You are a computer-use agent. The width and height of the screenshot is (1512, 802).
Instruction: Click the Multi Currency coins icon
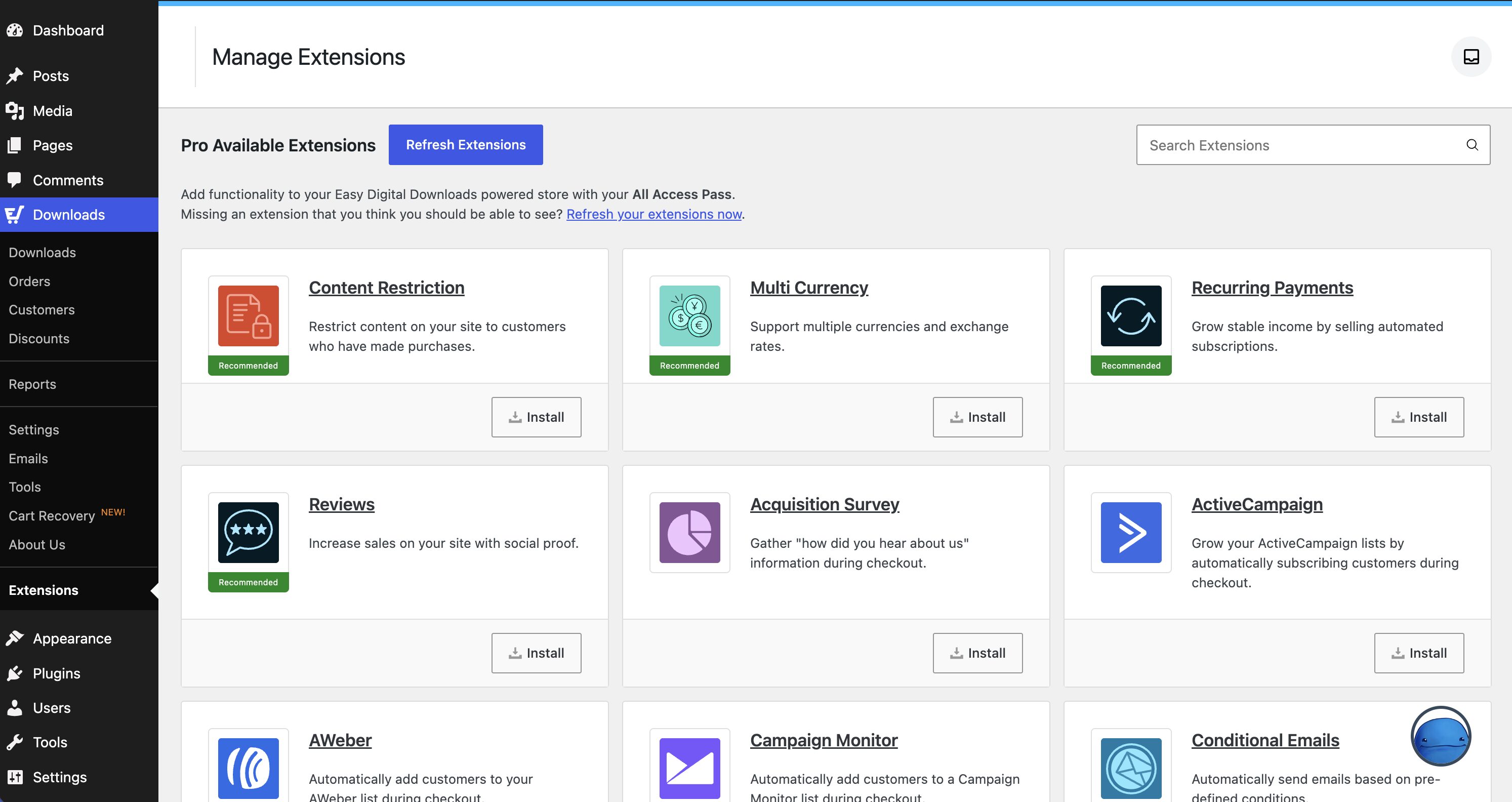(689, 316)
